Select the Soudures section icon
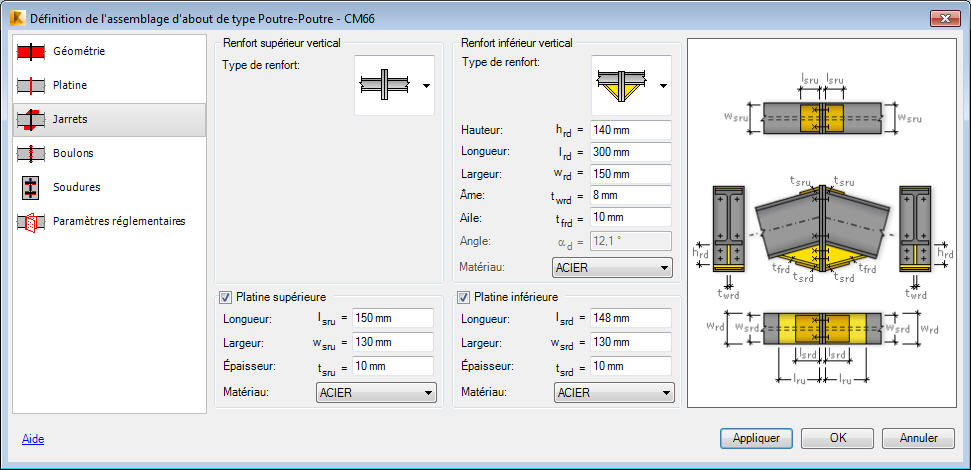 coord(29,187)
